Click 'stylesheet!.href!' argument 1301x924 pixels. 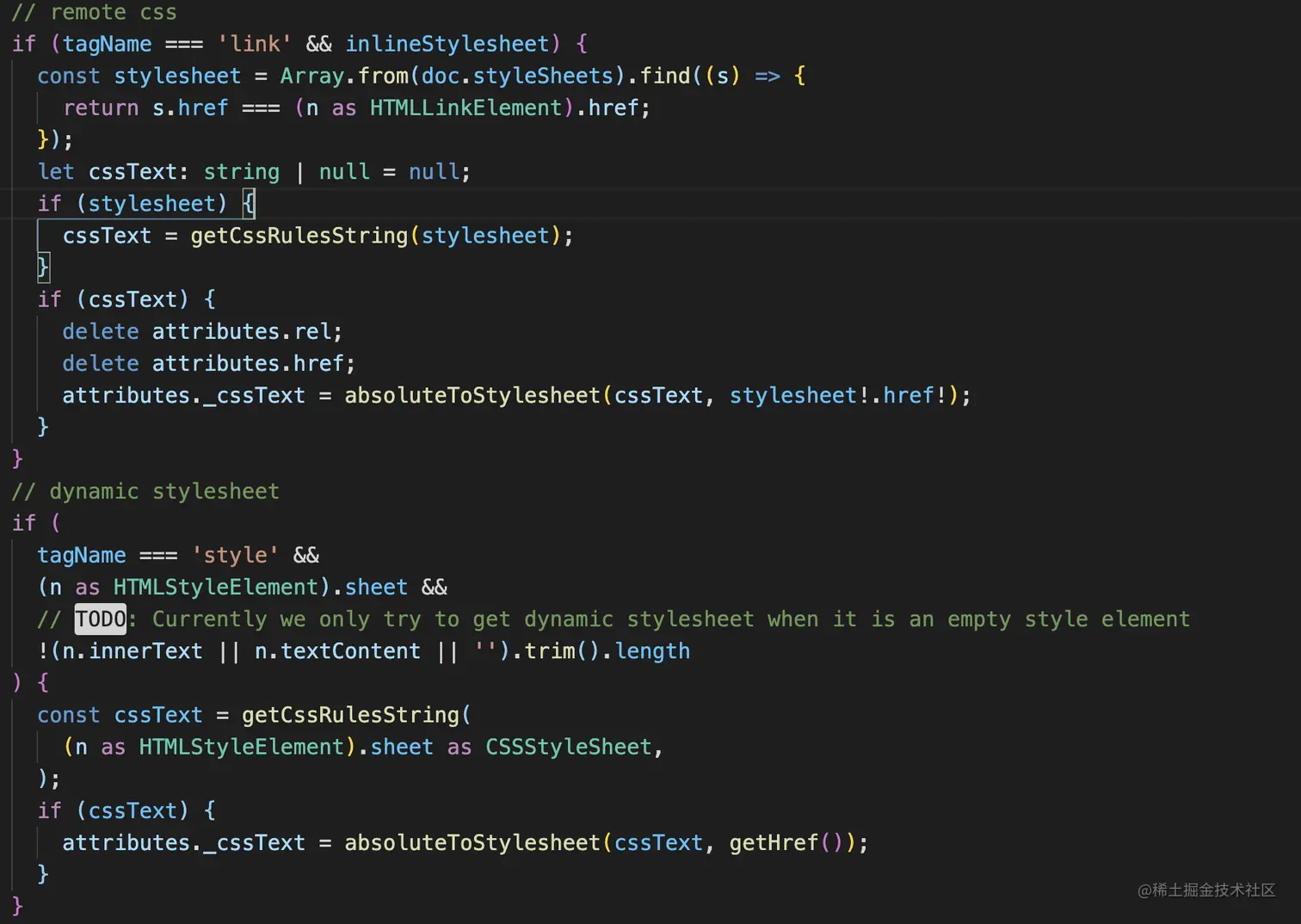[x=838, y=396]
